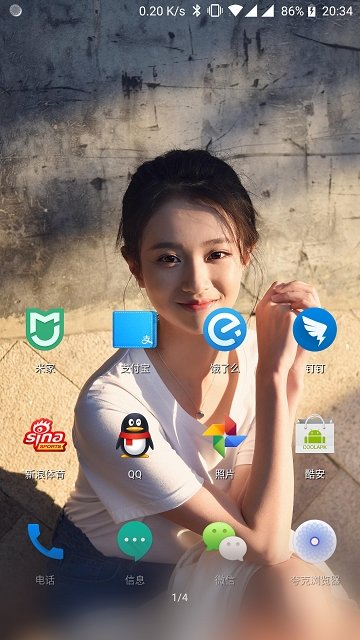Viewport: 360px width, 640px height.
Task: Tap the 86% battery percentage text
Action: coord(292,11)
